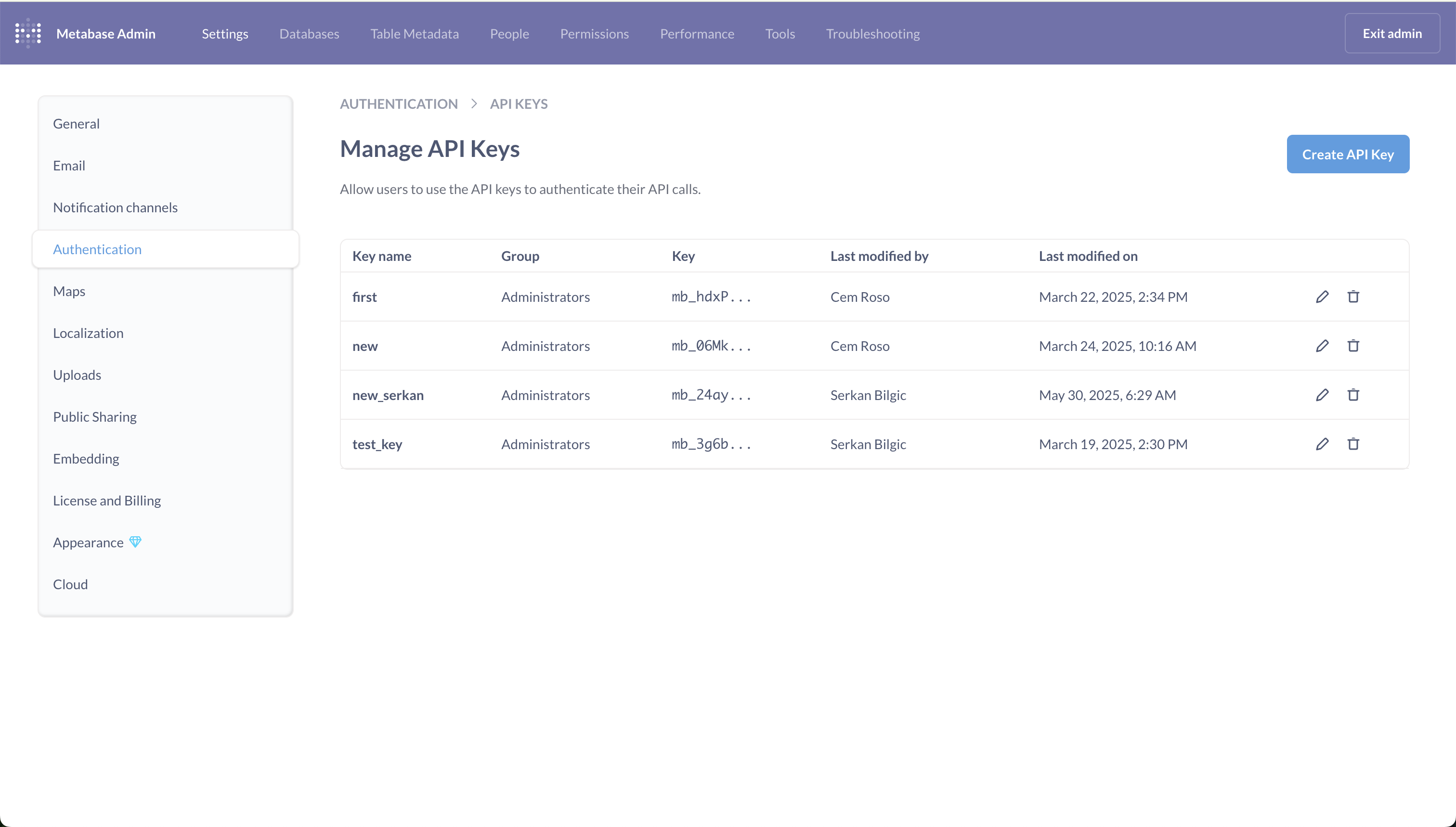The height and width of the screenshot is (827, 1456).
Task: Click the 'Last modified on' column header
Action: pos(1088,256)
